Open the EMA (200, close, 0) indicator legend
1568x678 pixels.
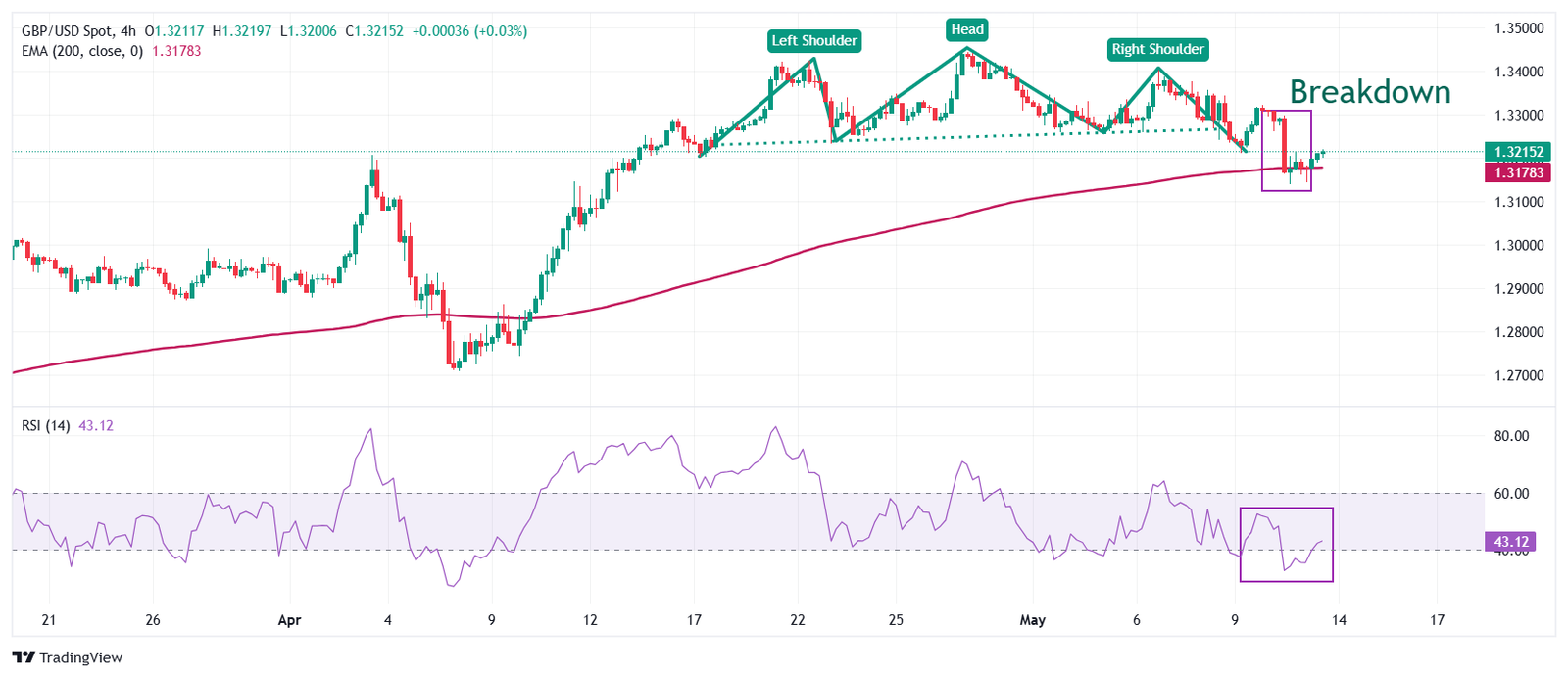(x=82, y=51)
